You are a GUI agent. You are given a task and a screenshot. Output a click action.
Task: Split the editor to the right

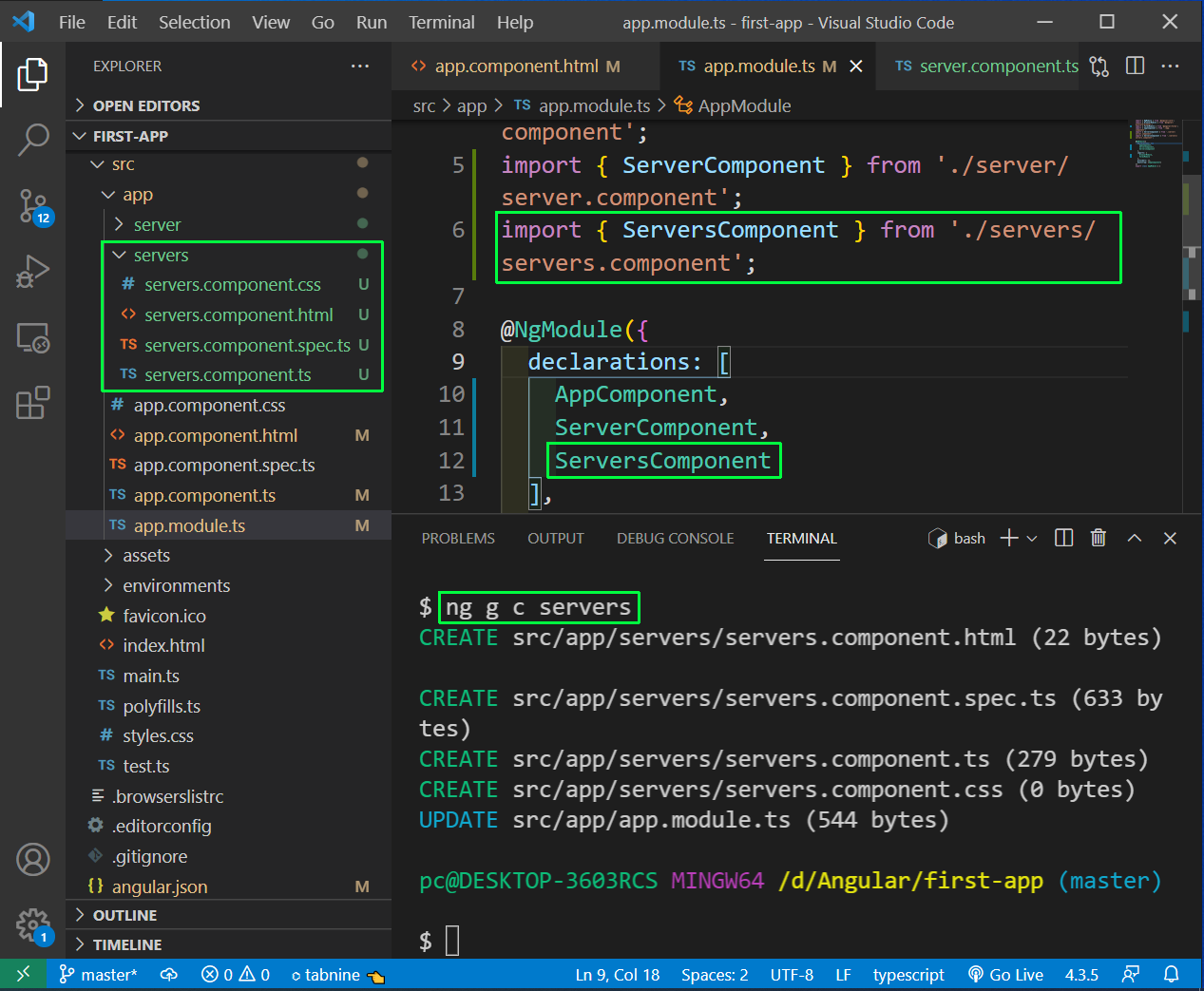tap(1135, 66)
